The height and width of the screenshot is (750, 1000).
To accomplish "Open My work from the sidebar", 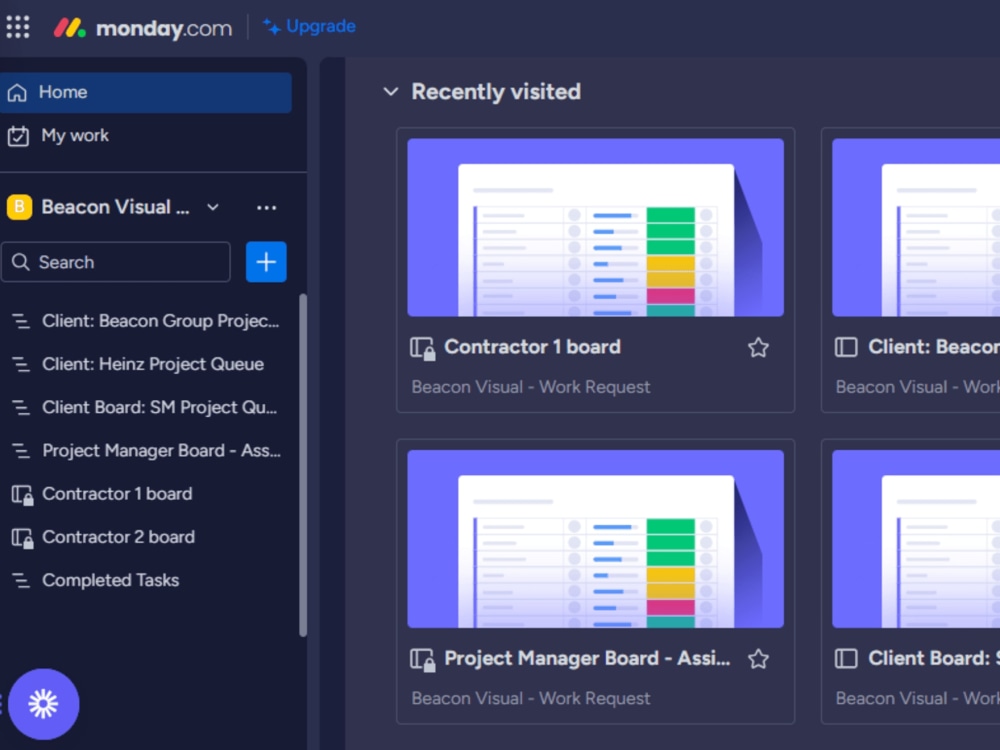I will pyautogui.click(x=70, y=135).
